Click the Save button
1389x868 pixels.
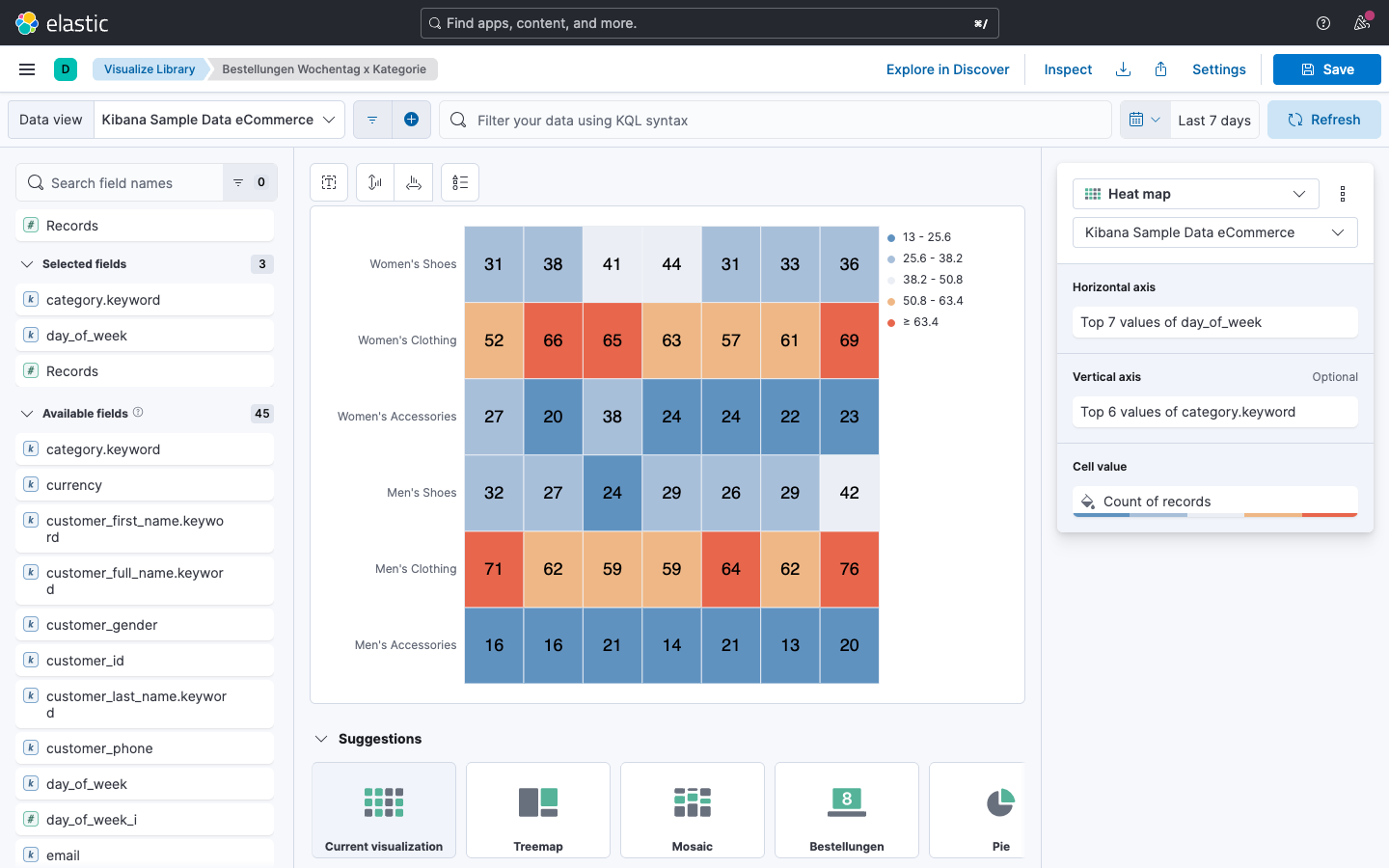point(1326,69)
